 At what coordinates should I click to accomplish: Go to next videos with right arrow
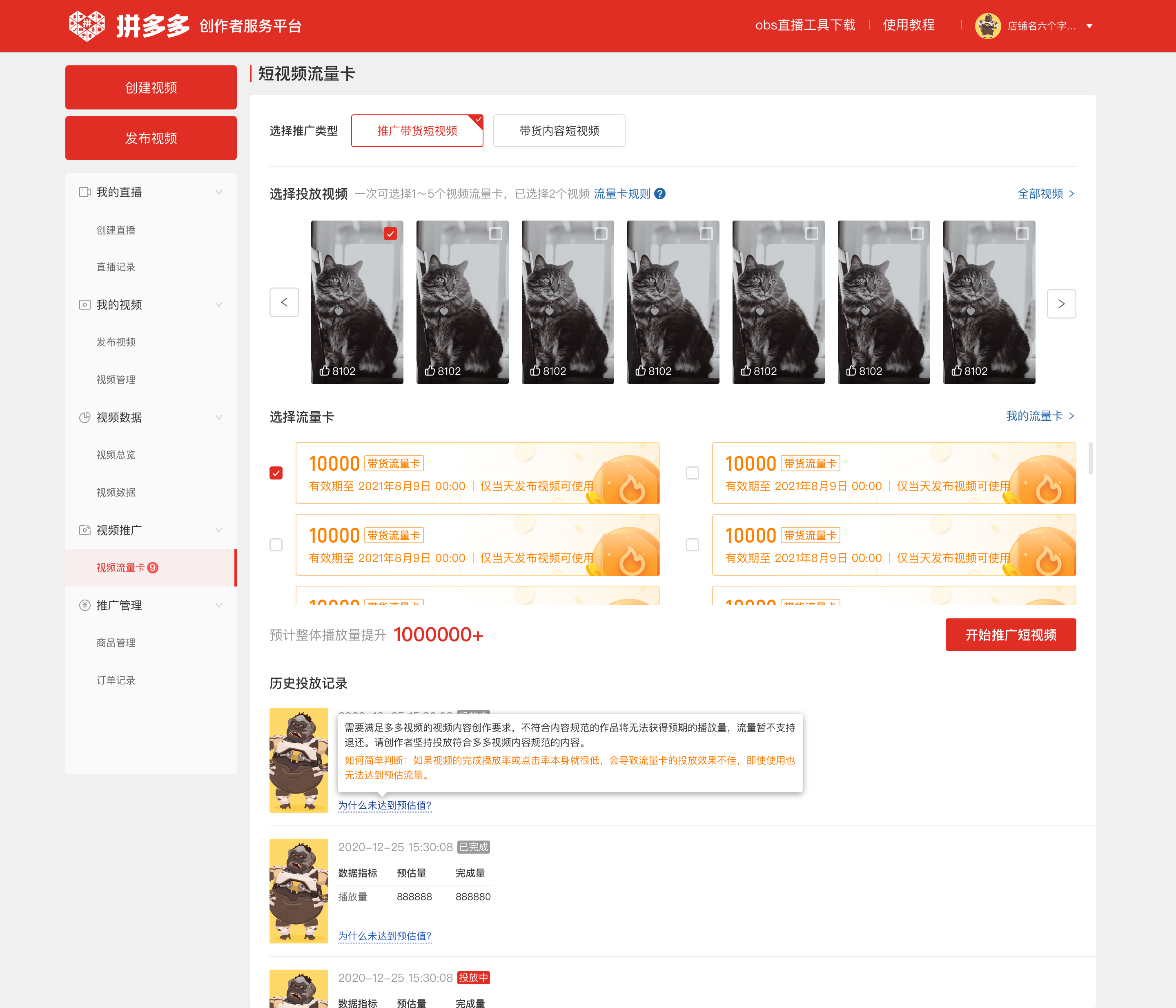(1061, 303)
